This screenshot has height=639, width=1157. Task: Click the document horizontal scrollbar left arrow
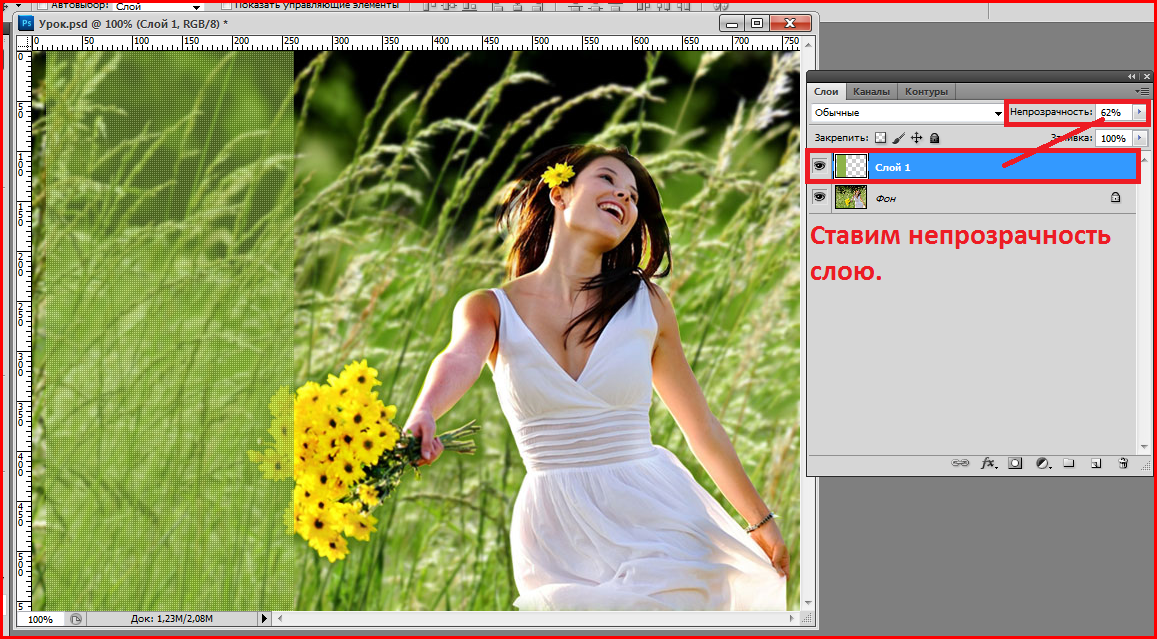(x=278, y=618)
